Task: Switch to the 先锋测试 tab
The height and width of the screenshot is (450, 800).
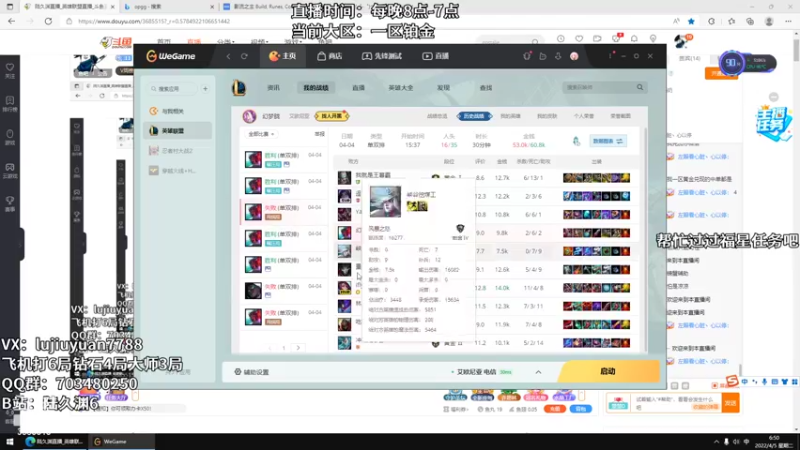Action: pos(382,56)
